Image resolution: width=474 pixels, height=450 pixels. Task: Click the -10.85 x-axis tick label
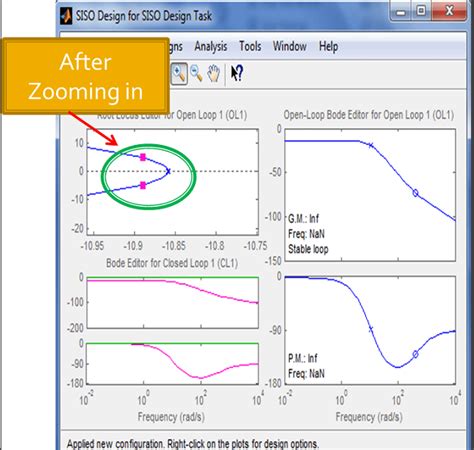coord(173,246)
